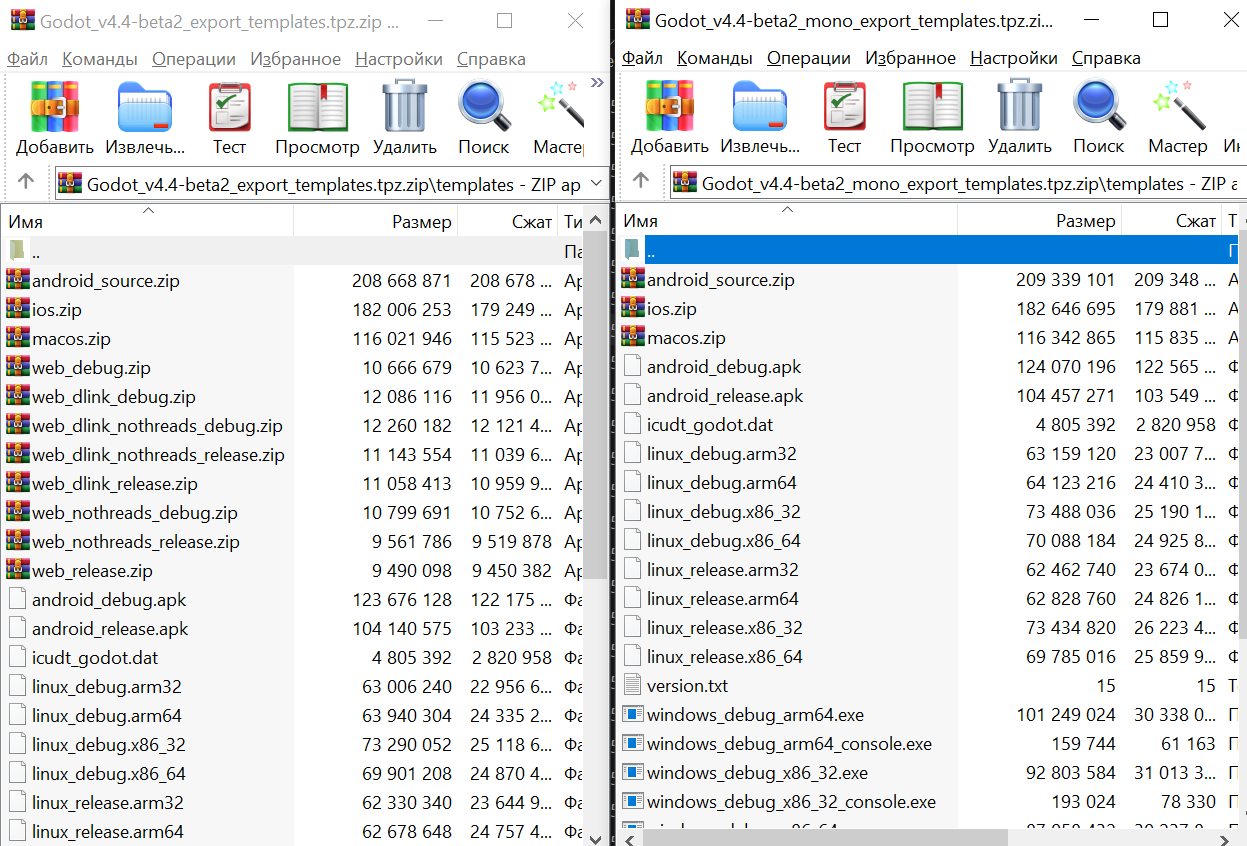Select web_nothreads_release.zip file
The height and width of the screenshot is (846, 1247).
pos(136,542)
